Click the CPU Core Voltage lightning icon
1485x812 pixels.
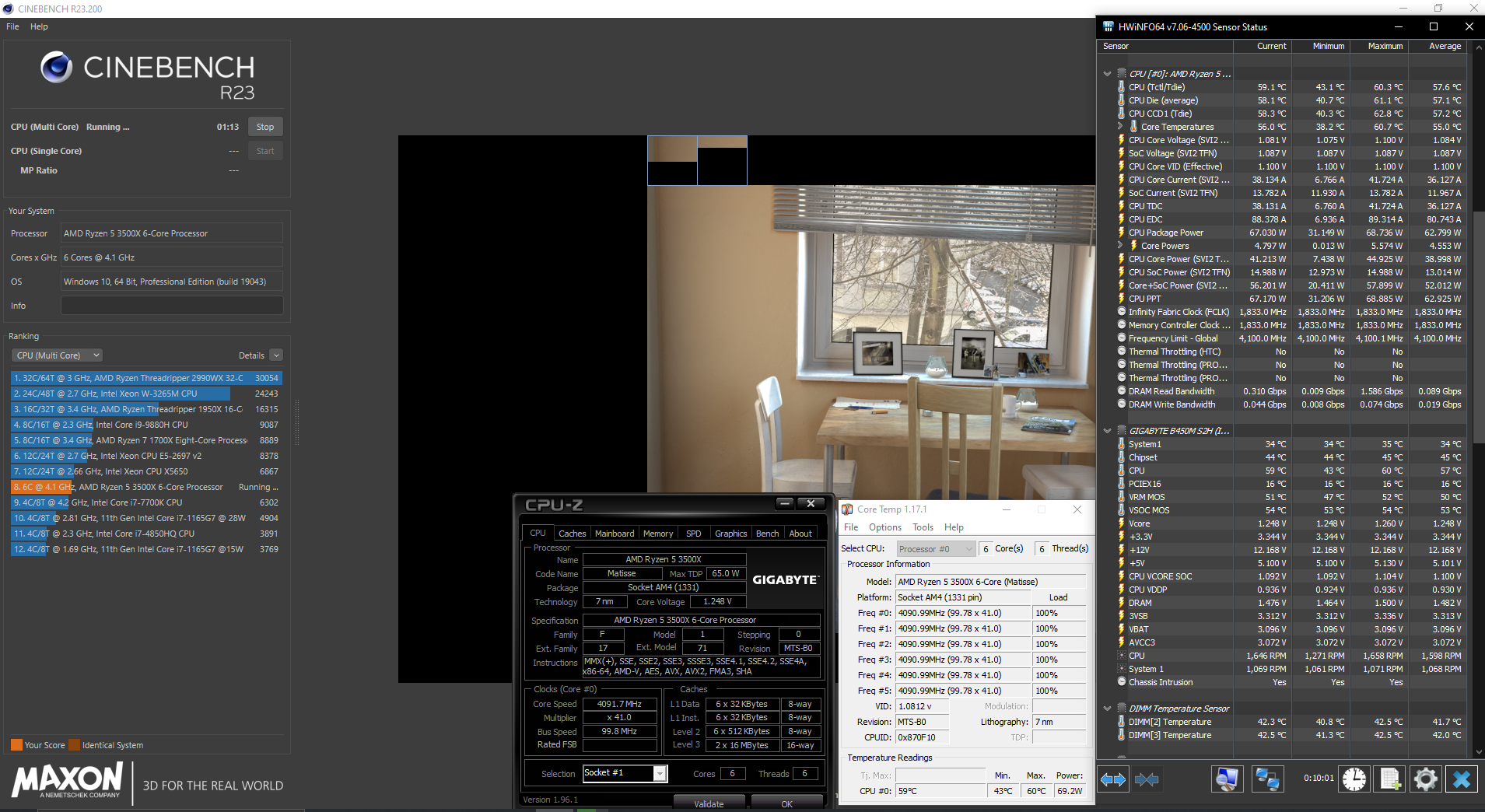tap(1122, 140)
